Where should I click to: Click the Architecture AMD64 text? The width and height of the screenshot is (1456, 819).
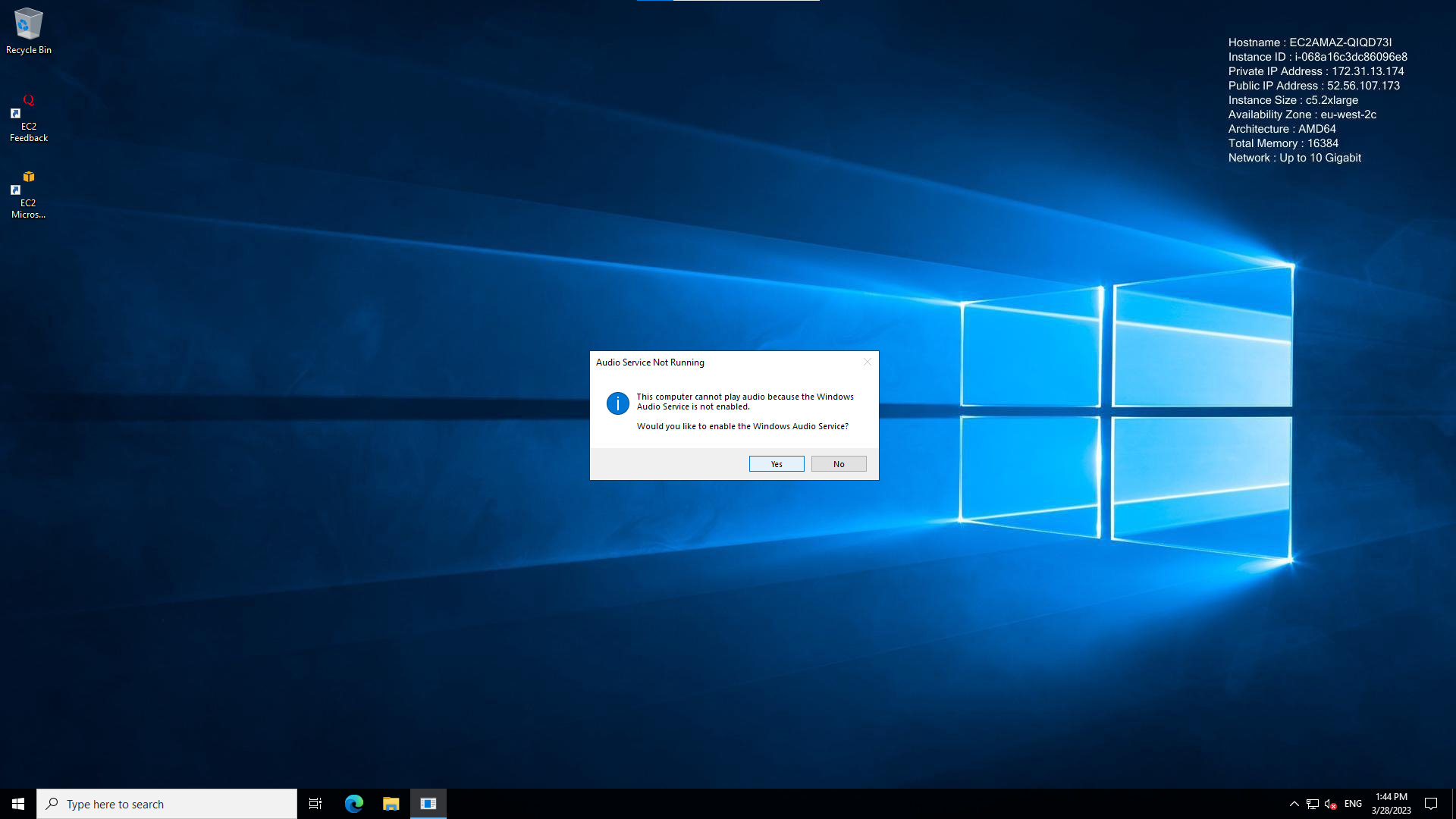click(1282, 129)
